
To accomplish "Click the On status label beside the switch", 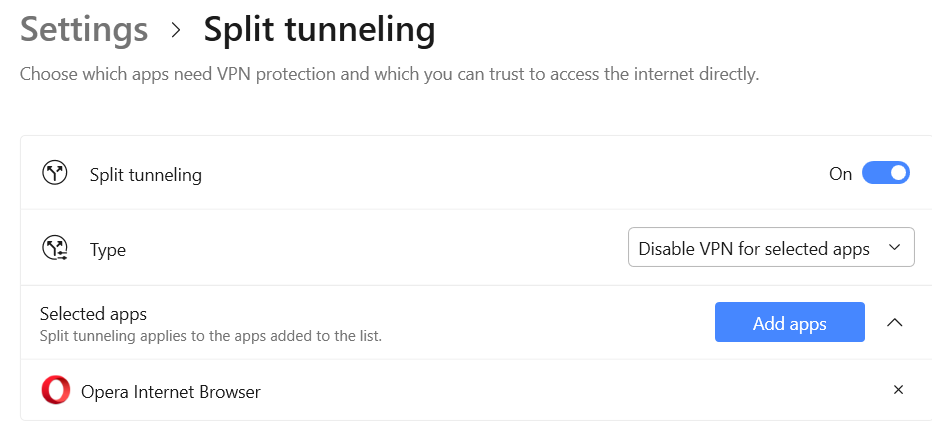I will coord(840,174).
